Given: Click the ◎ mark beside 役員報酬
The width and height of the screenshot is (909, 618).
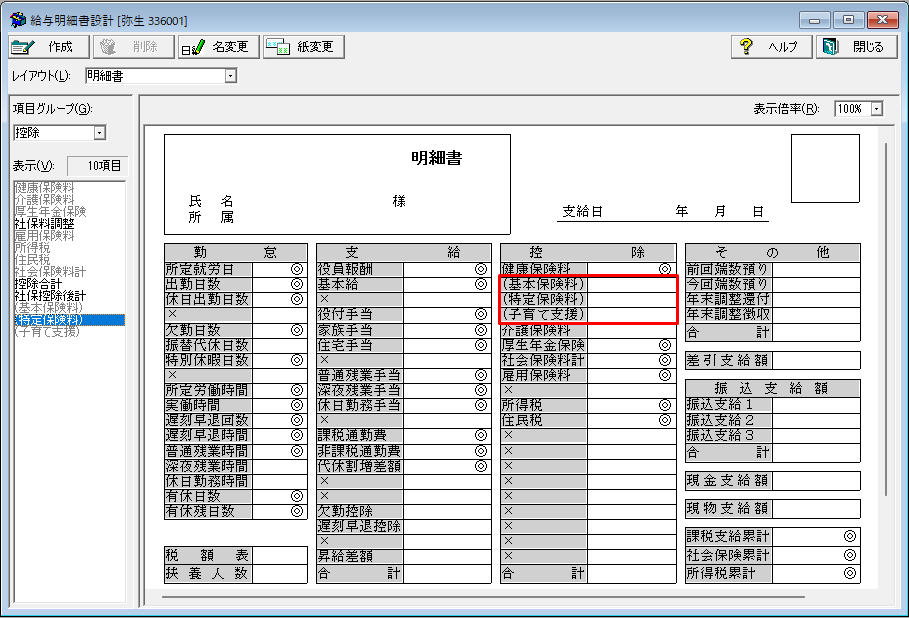Looking at the screenshot, I should [x=481, y=269].
